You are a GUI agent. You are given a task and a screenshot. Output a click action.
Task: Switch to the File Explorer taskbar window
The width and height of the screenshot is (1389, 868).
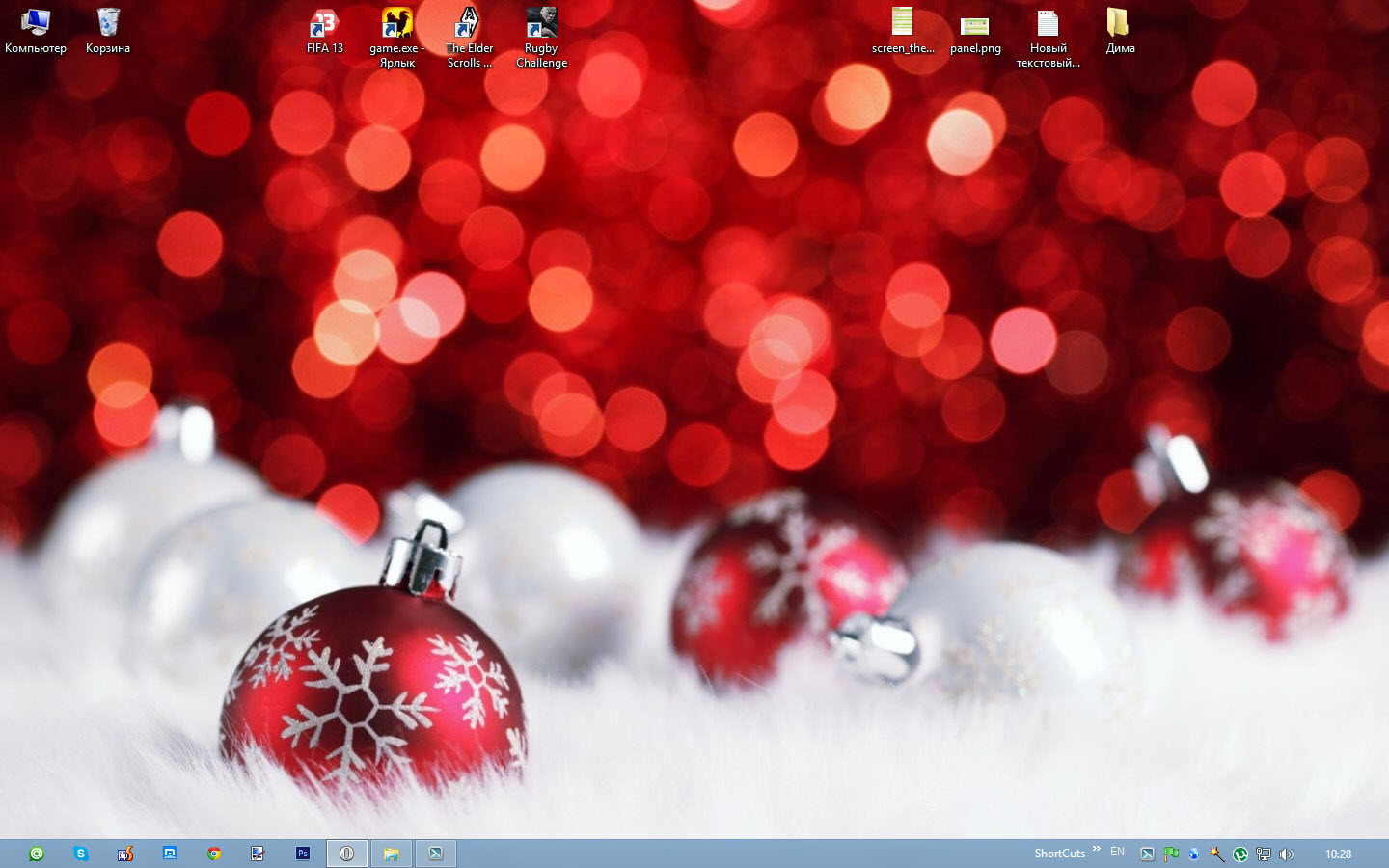pos(392,854)
